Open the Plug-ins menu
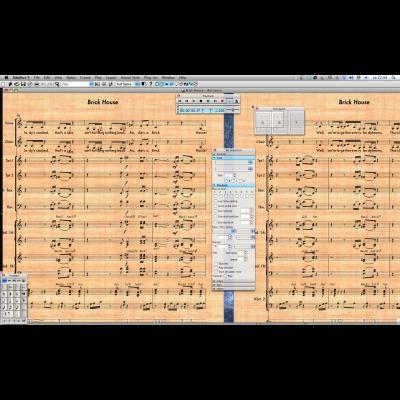The height and width of the screenshot is (400, 400). 151,77
